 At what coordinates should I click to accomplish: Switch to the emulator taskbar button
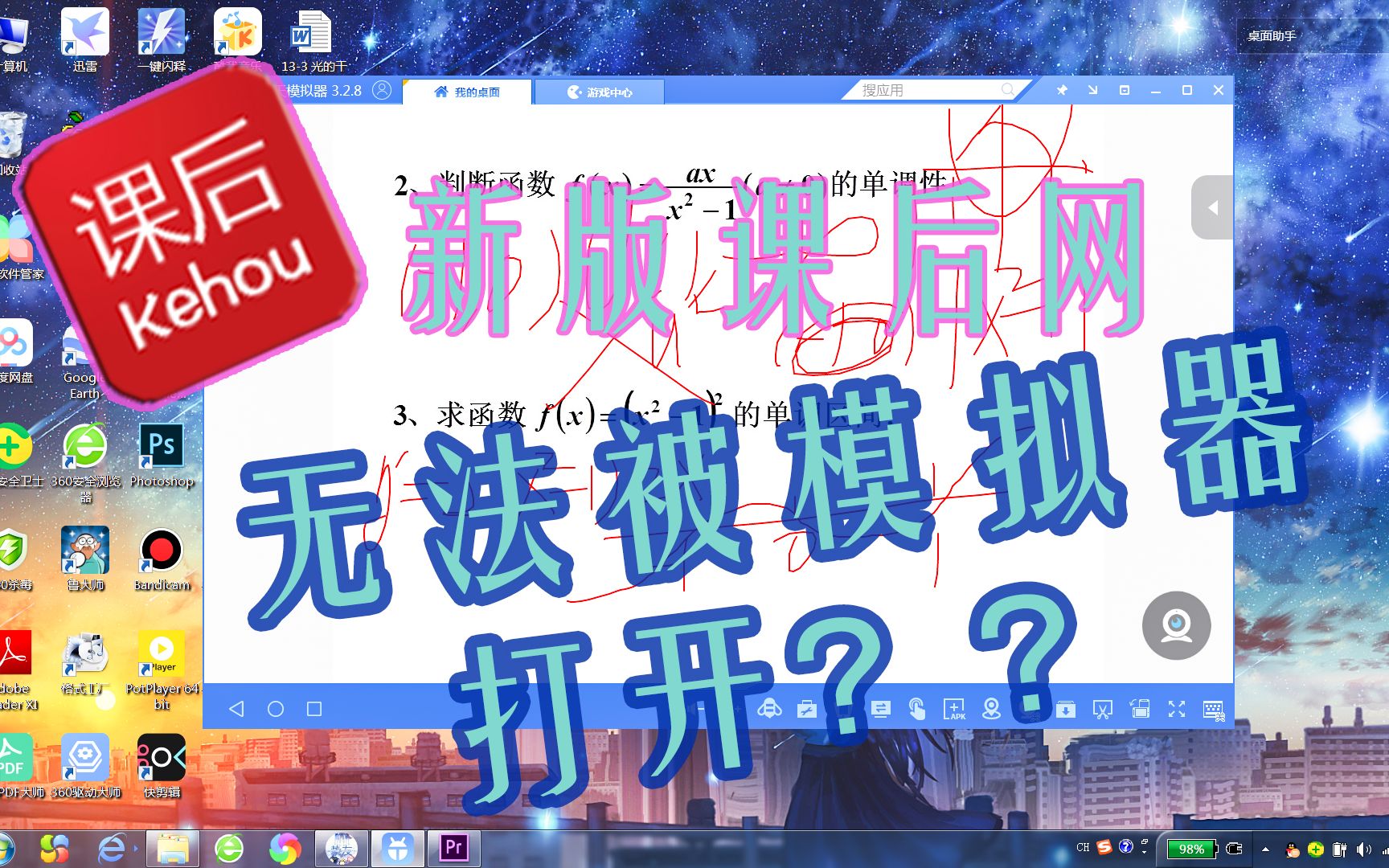[397, 848]
